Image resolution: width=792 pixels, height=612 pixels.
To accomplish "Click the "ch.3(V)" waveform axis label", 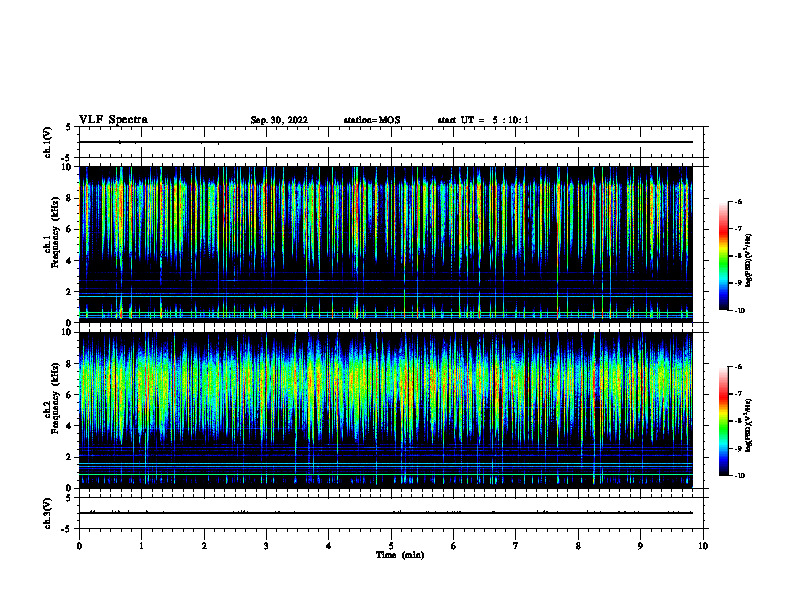I will [47, 513].
